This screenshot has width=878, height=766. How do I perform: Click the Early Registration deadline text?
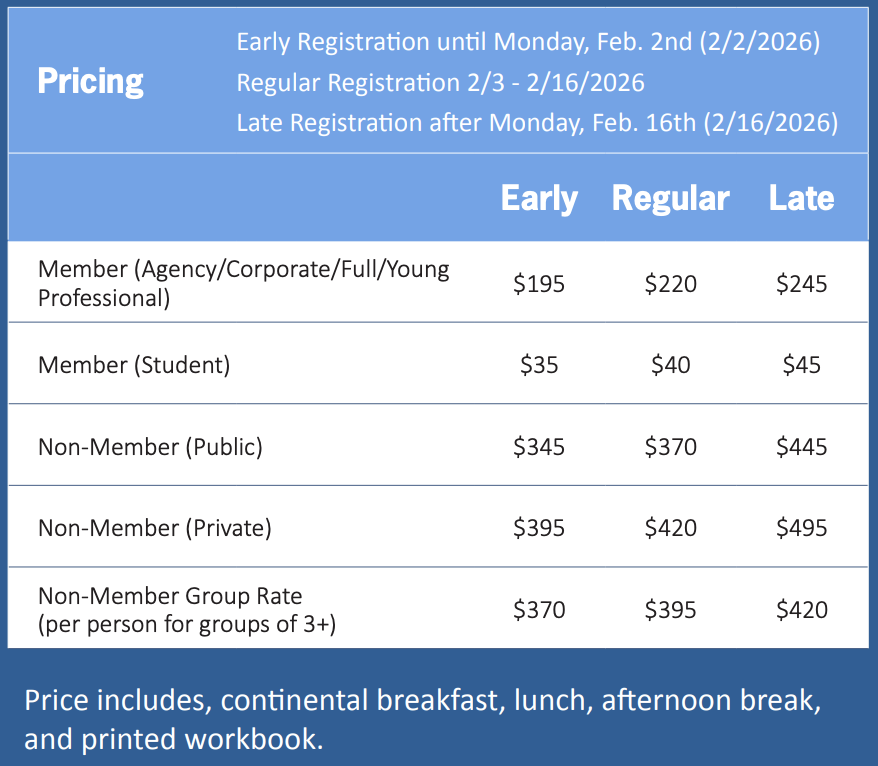(528, 43)
